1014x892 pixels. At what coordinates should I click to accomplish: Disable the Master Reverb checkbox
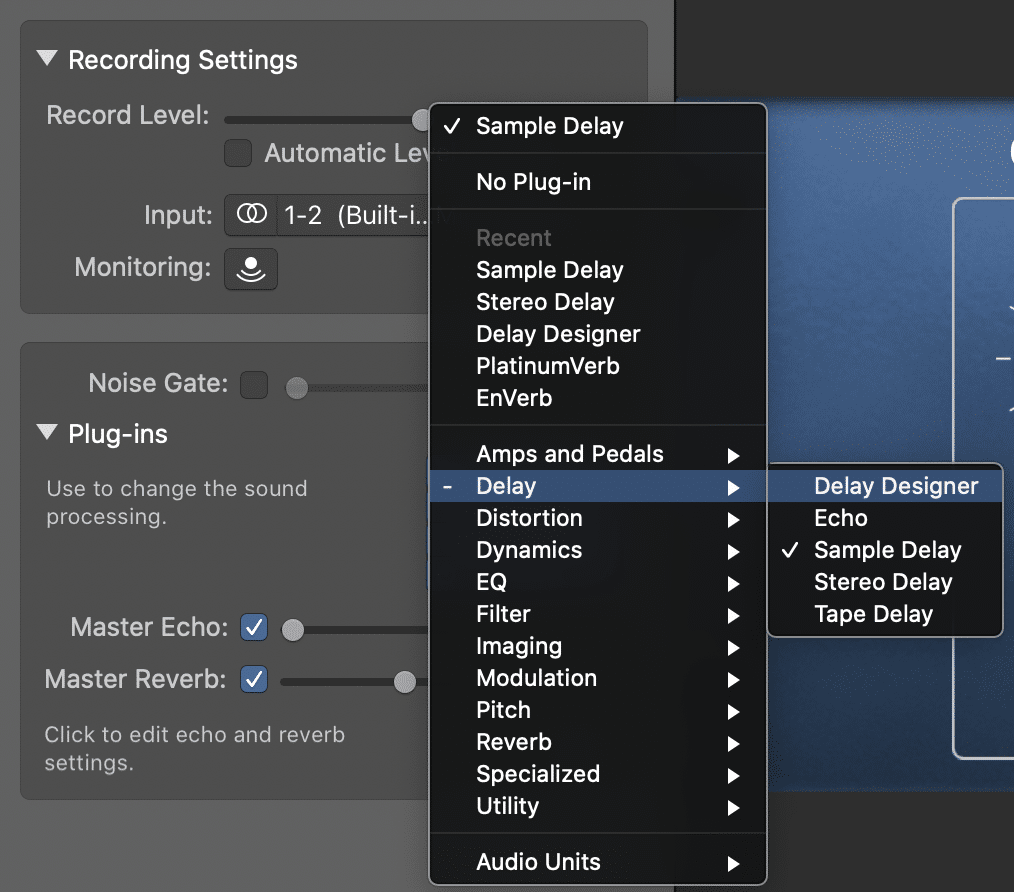point(253,680)
